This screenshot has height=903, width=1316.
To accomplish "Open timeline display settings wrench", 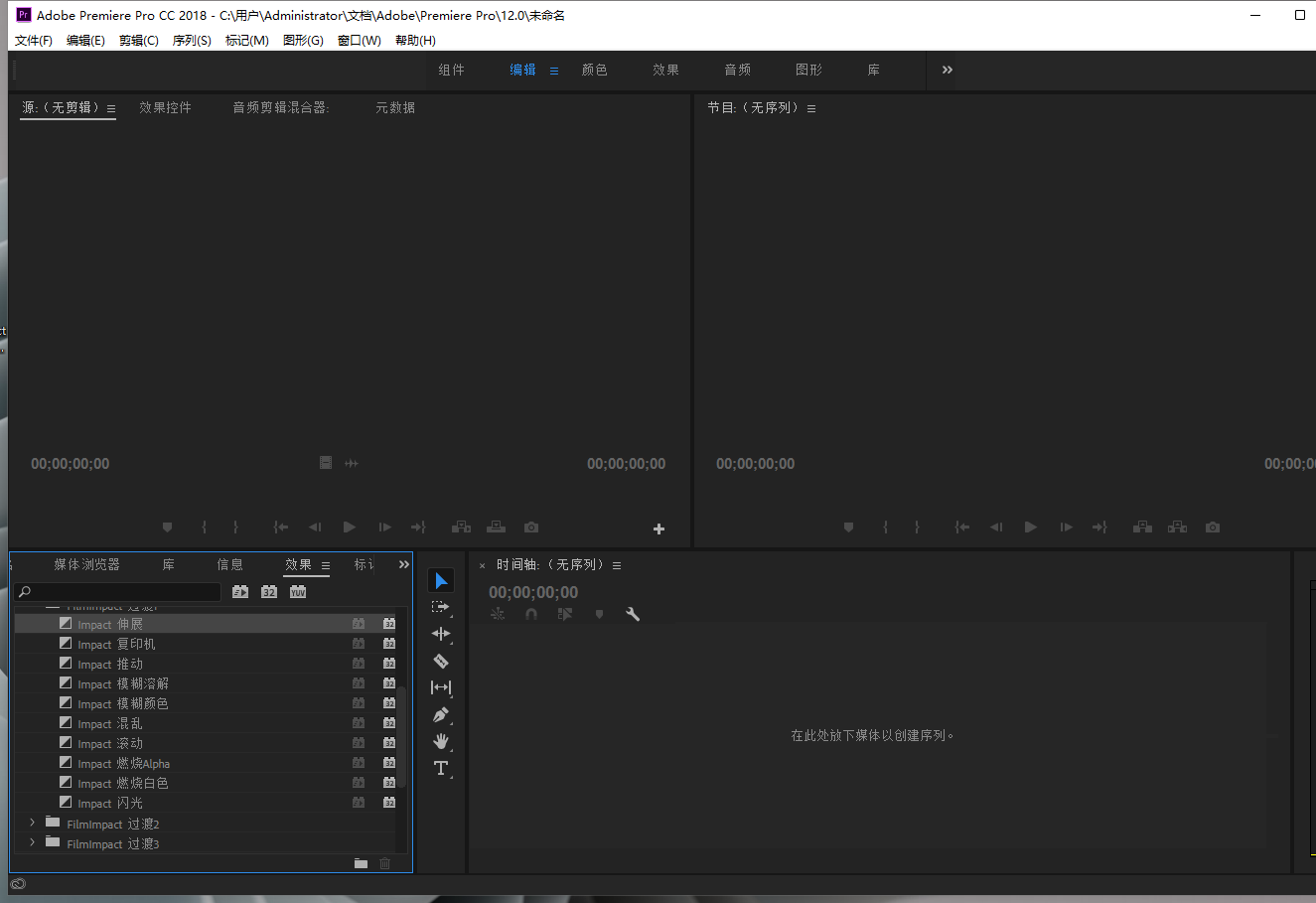I will coord(633,614).
